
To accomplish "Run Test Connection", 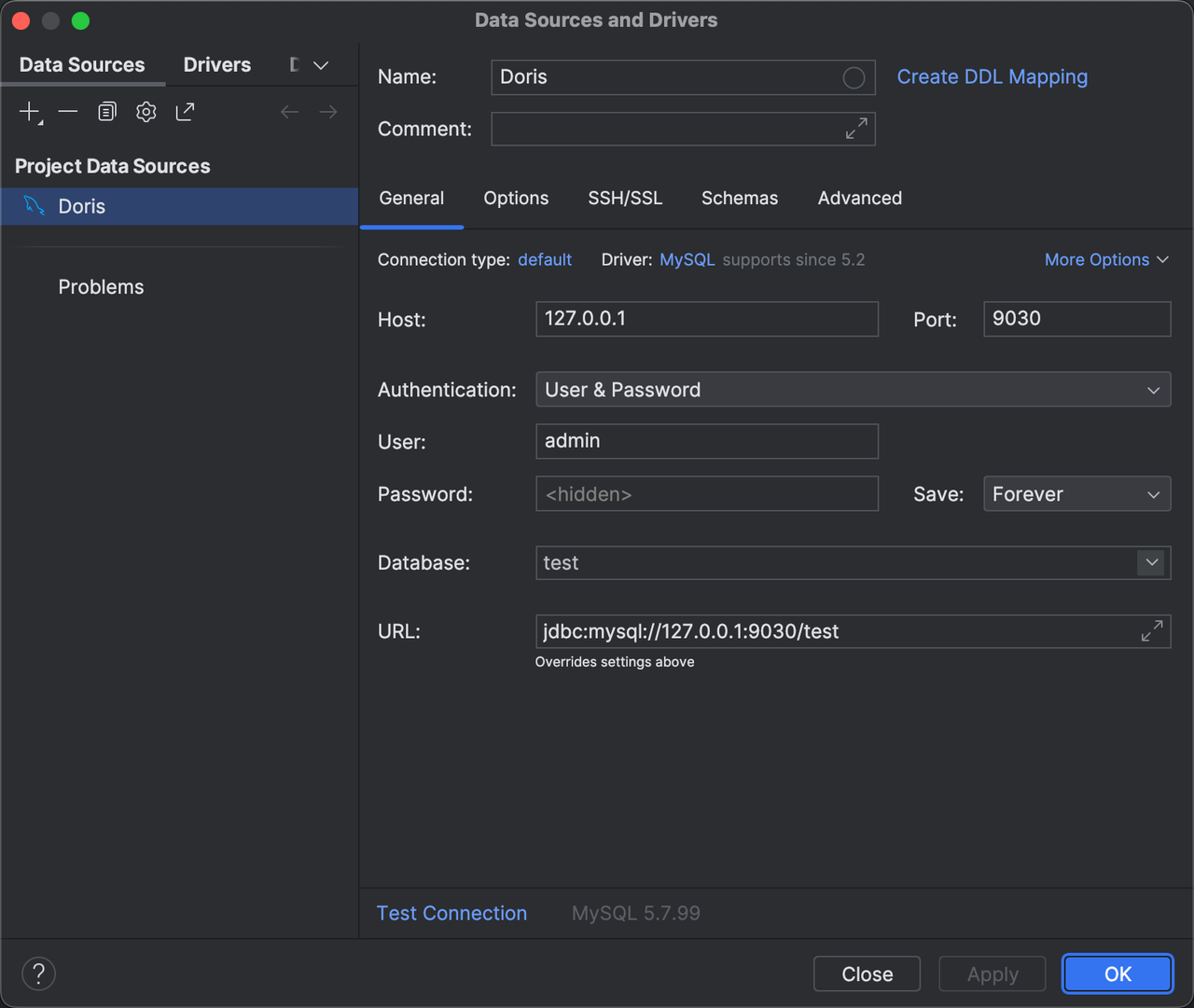I will pos(451,913).
